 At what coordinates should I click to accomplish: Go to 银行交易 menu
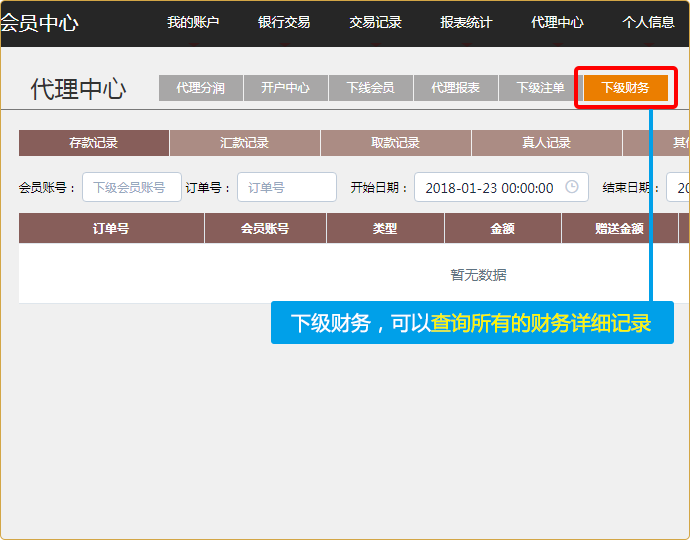click(x=284, y=22)
